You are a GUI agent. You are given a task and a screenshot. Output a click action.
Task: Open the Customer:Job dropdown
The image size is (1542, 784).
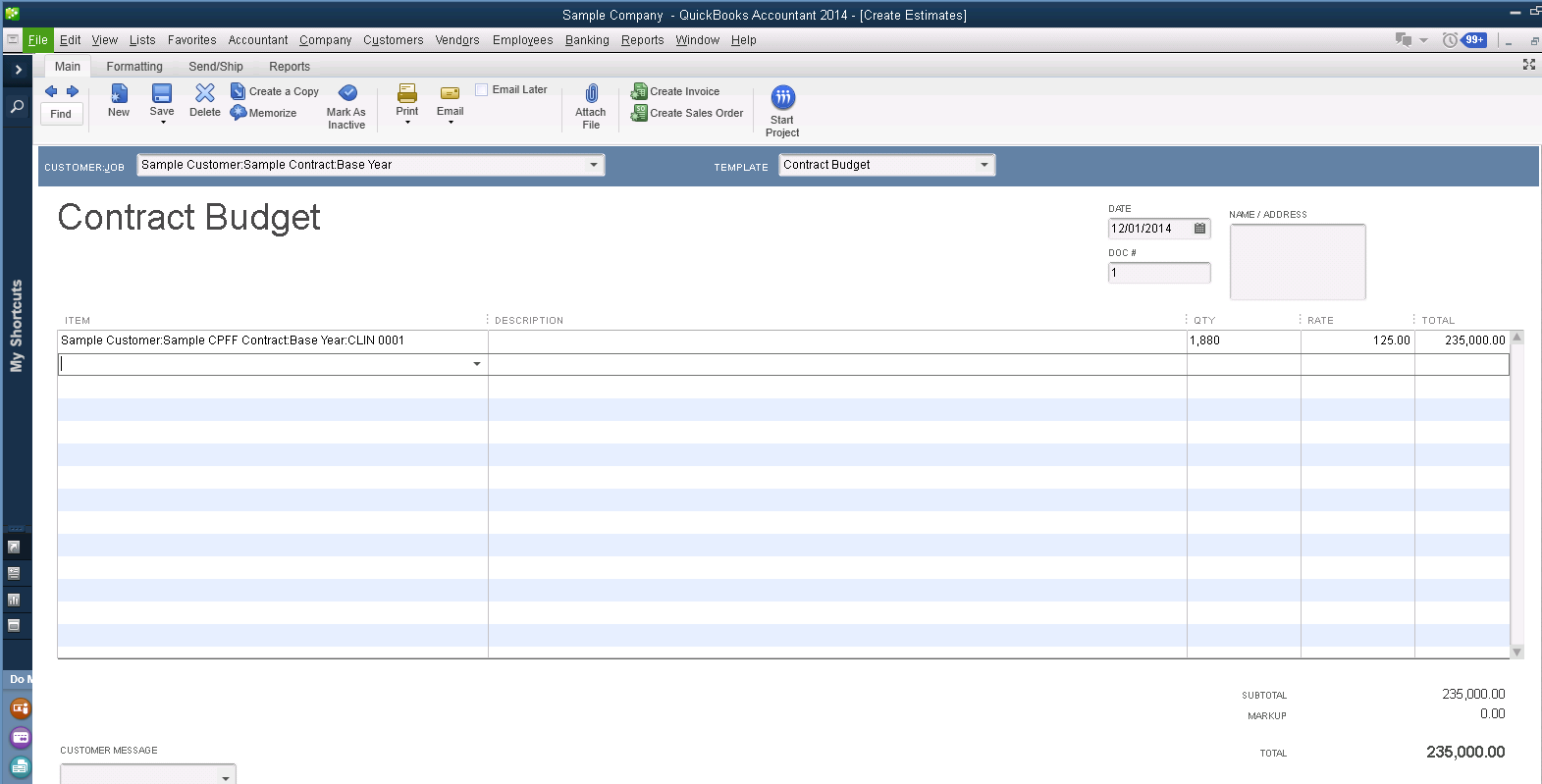pyautogui.click(x=593, y=165)
